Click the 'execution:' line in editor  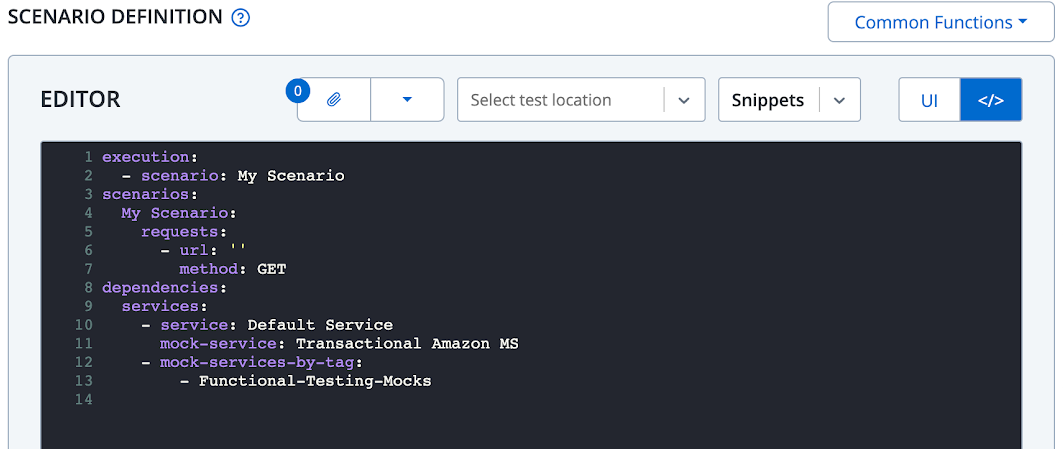click(x=150, y=157)
